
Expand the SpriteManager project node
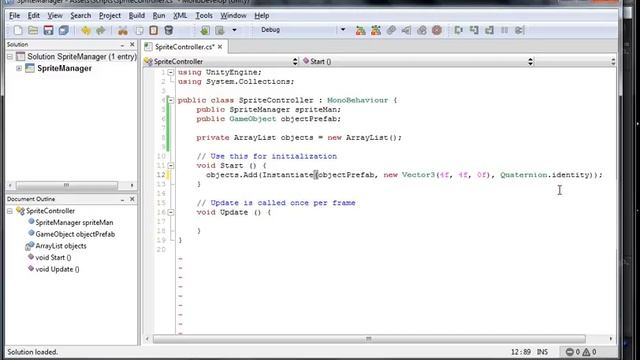19,68
